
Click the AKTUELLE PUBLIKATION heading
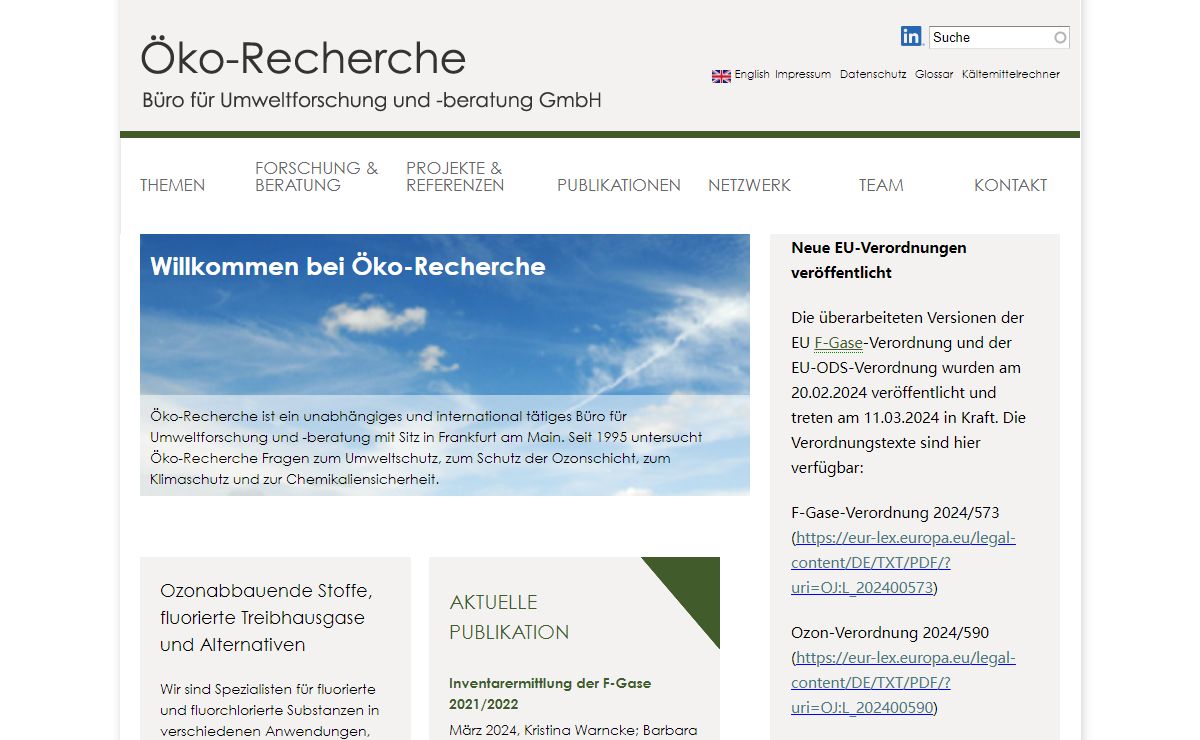coord(509,617)
